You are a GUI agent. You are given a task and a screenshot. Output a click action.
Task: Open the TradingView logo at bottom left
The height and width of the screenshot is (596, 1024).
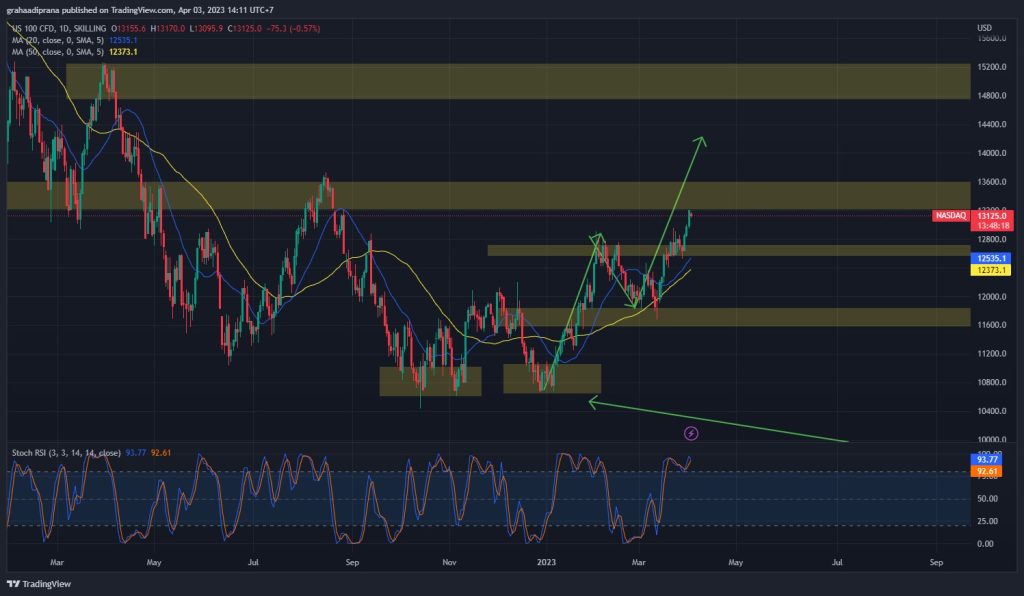point(39,584)
